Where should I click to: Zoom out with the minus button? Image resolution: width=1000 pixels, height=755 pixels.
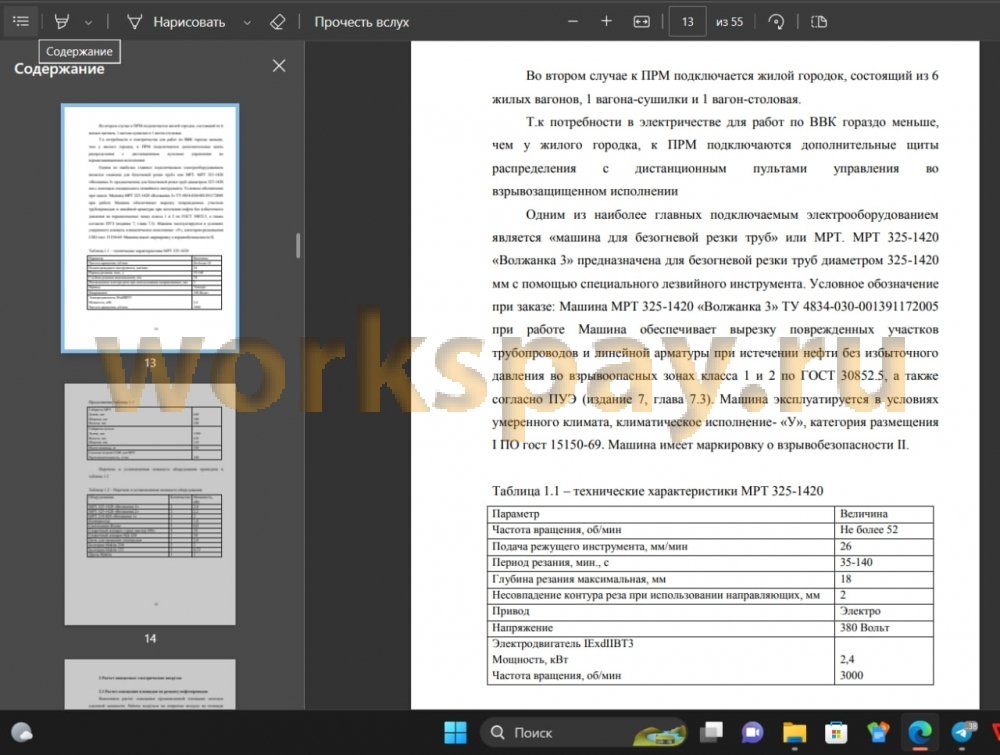pyautogui.click(x=573, y=22)
